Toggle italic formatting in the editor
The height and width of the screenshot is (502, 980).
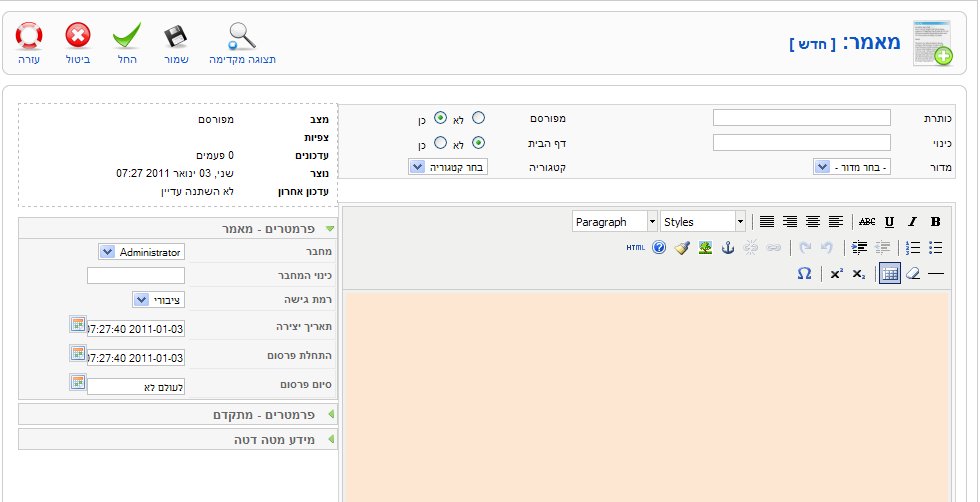[x=912, y=221]
